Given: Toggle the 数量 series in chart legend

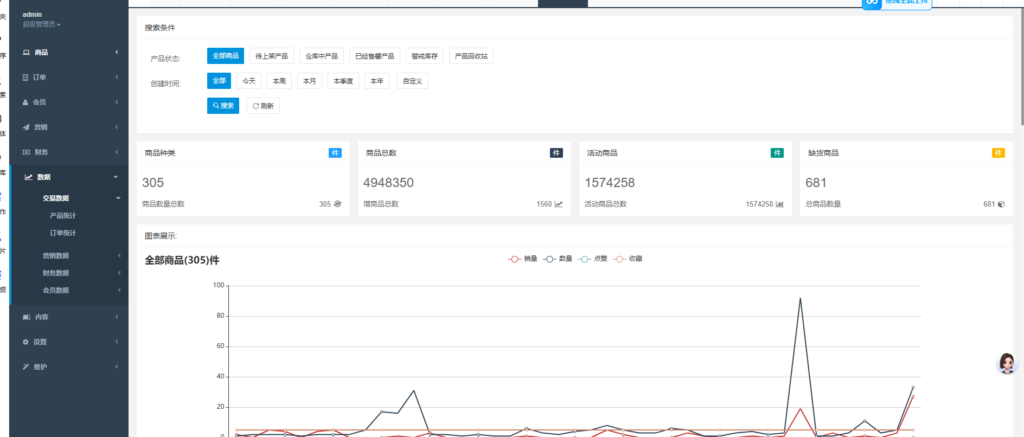Looking at the screenshot, I should pos(558,259).
